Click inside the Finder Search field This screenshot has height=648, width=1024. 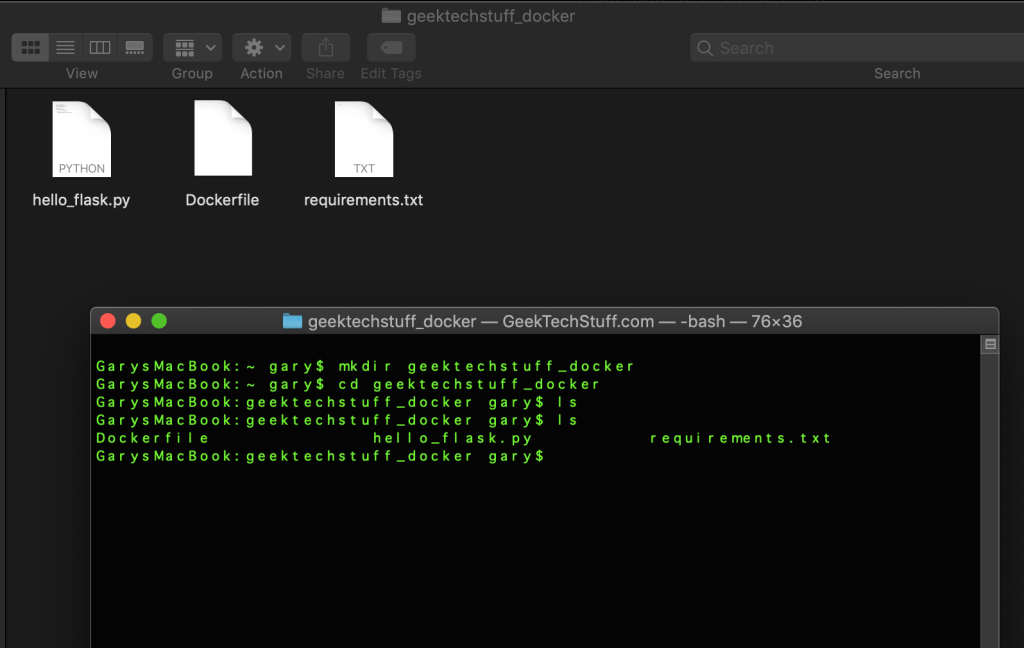(850, 48)
